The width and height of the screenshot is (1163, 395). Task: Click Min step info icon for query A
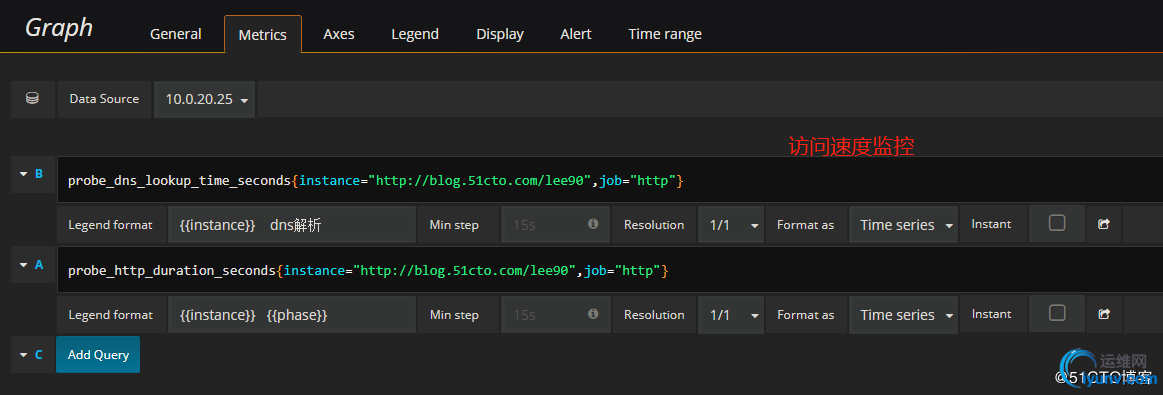click(x=593, y=314)
